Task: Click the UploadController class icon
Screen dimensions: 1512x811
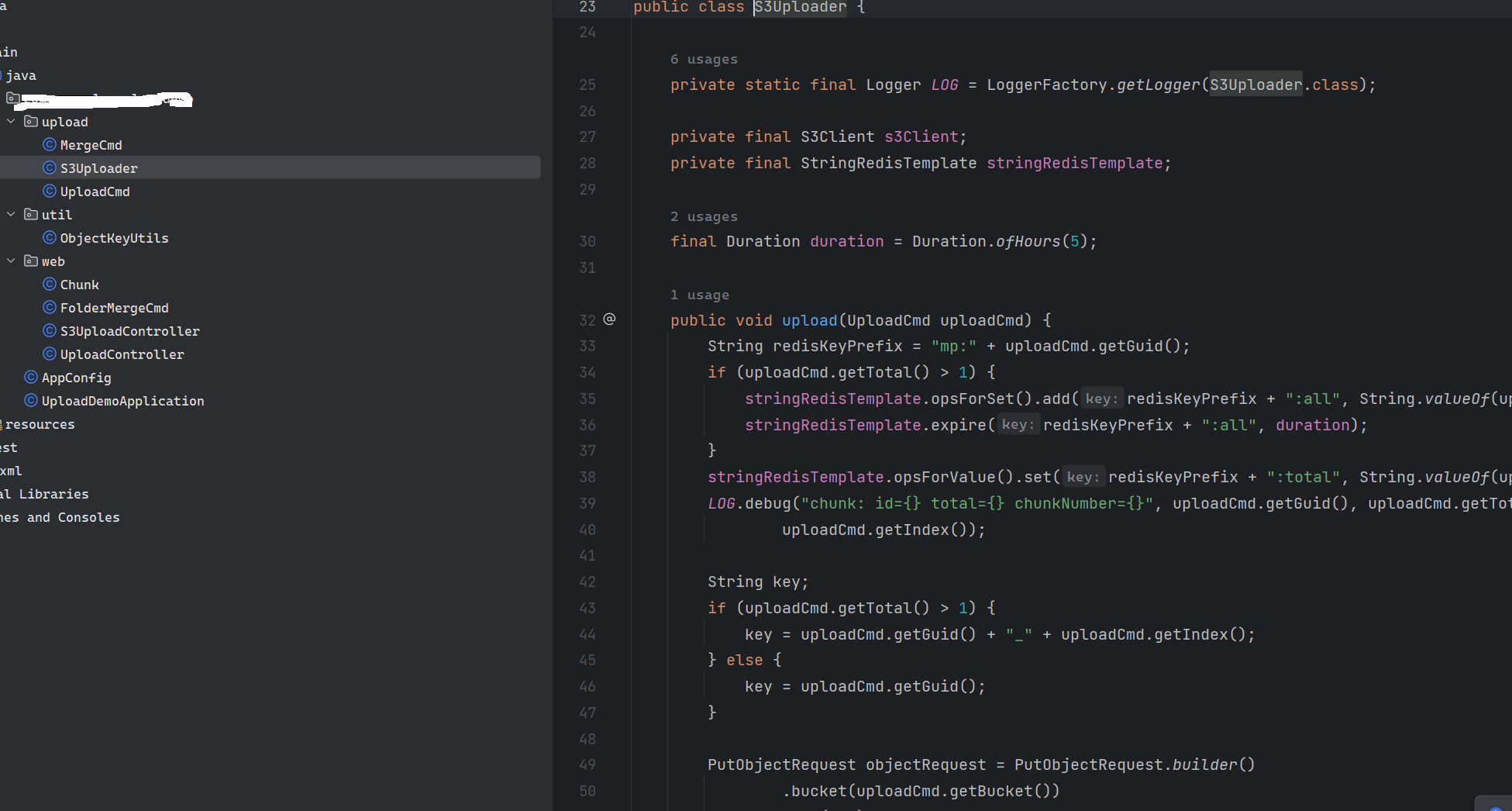Action: pyautogui.click(x=50, y=354)
